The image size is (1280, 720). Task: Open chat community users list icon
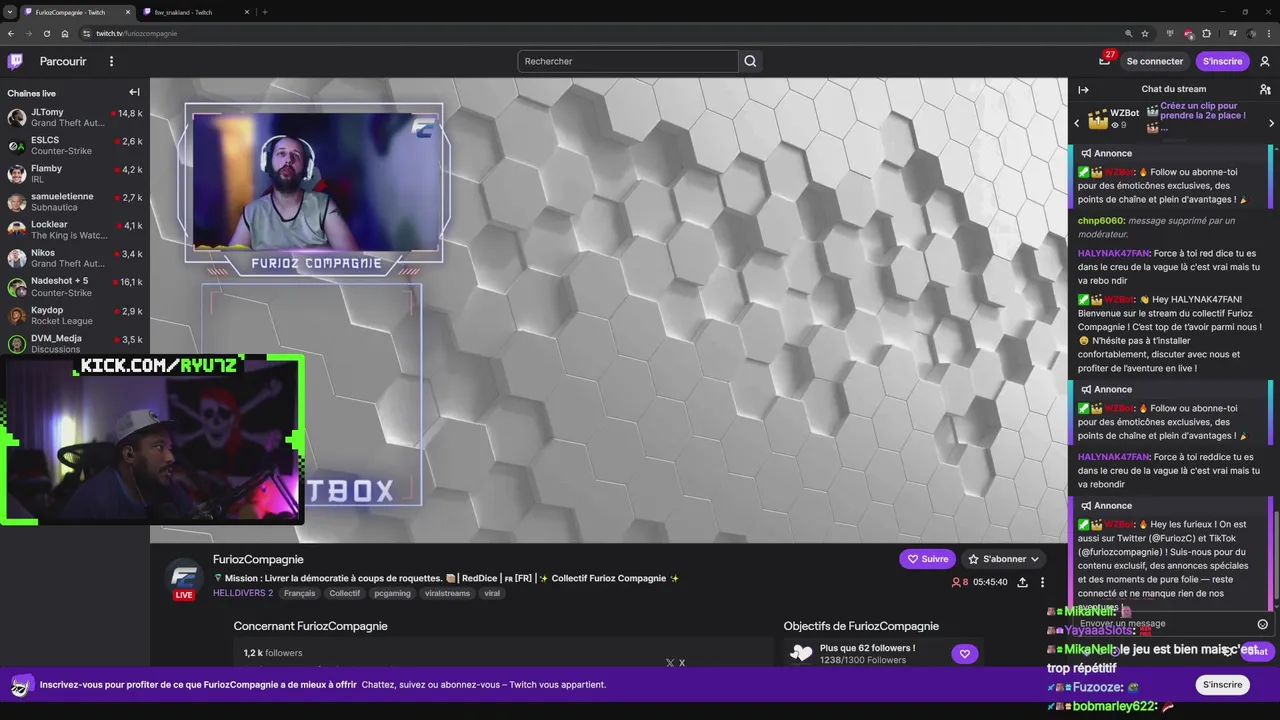[1265, 89]
